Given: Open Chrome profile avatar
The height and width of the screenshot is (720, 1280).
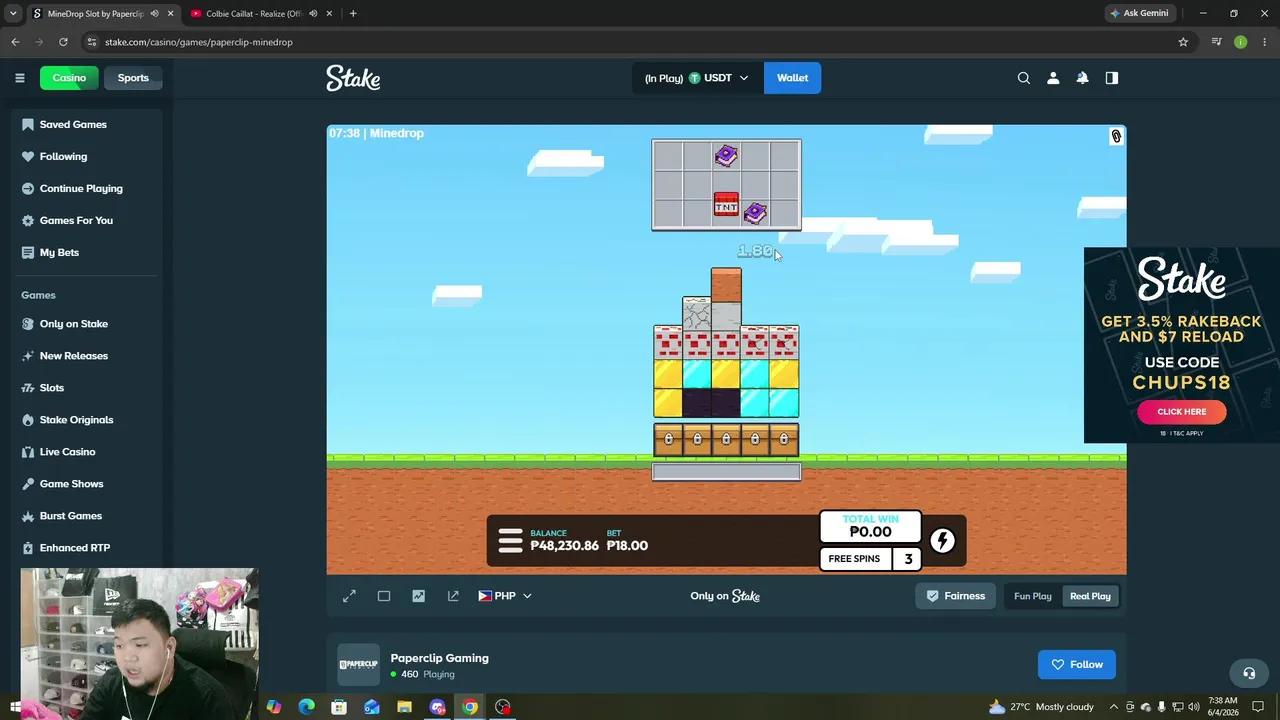Looking at the screenshot, I should pos(1240,42).
